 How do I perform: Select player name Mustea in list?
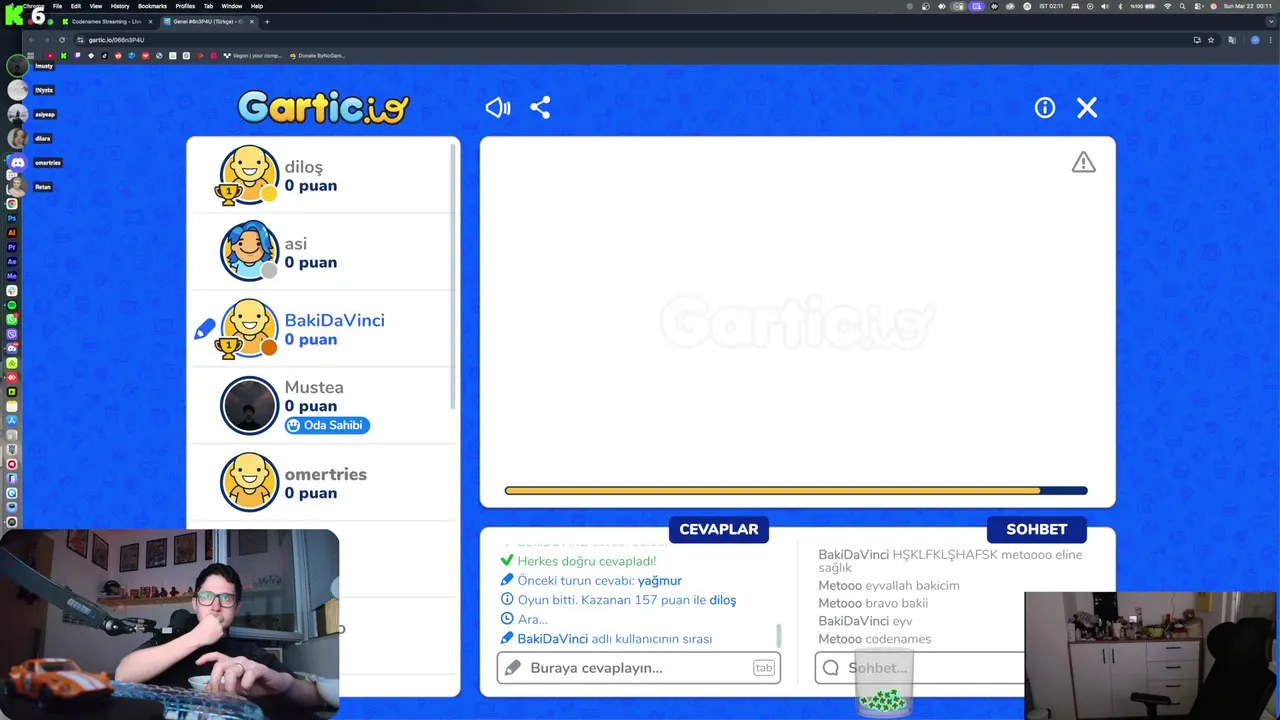point(314,387)
